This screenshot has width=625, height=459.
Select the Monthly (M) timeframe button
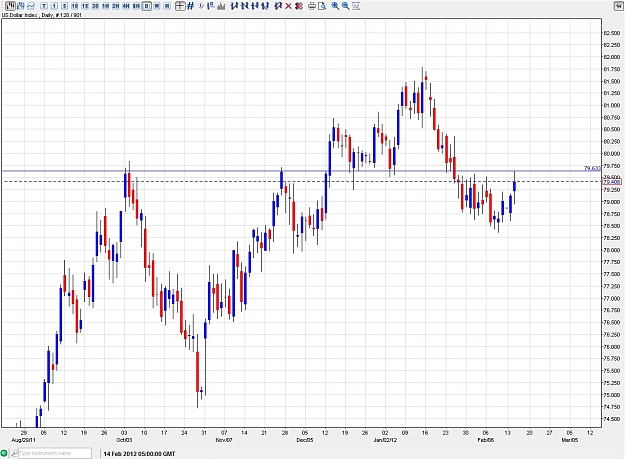[x=167, y=6]
